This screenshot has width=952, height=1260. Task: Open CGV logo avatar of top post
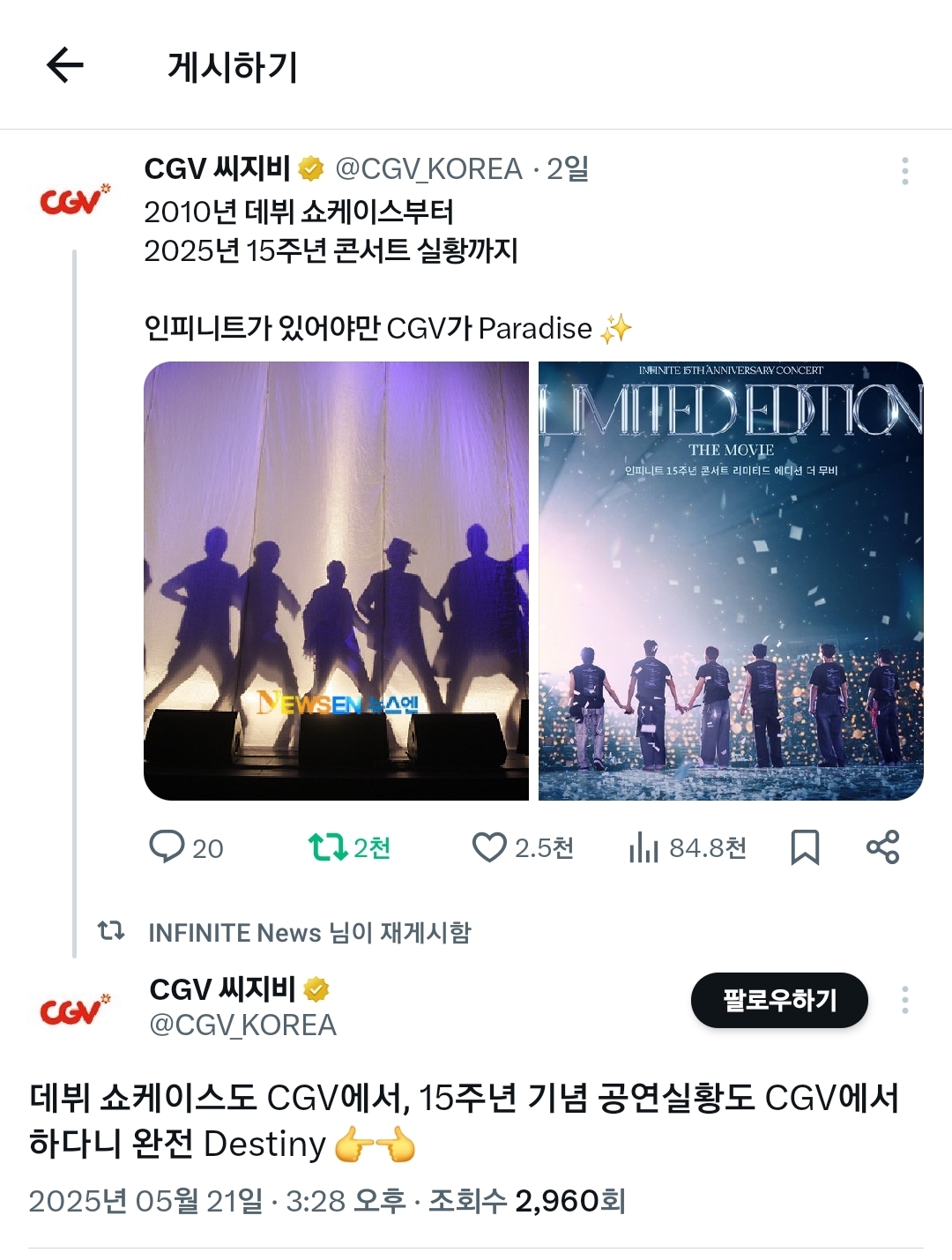[76, 200]
